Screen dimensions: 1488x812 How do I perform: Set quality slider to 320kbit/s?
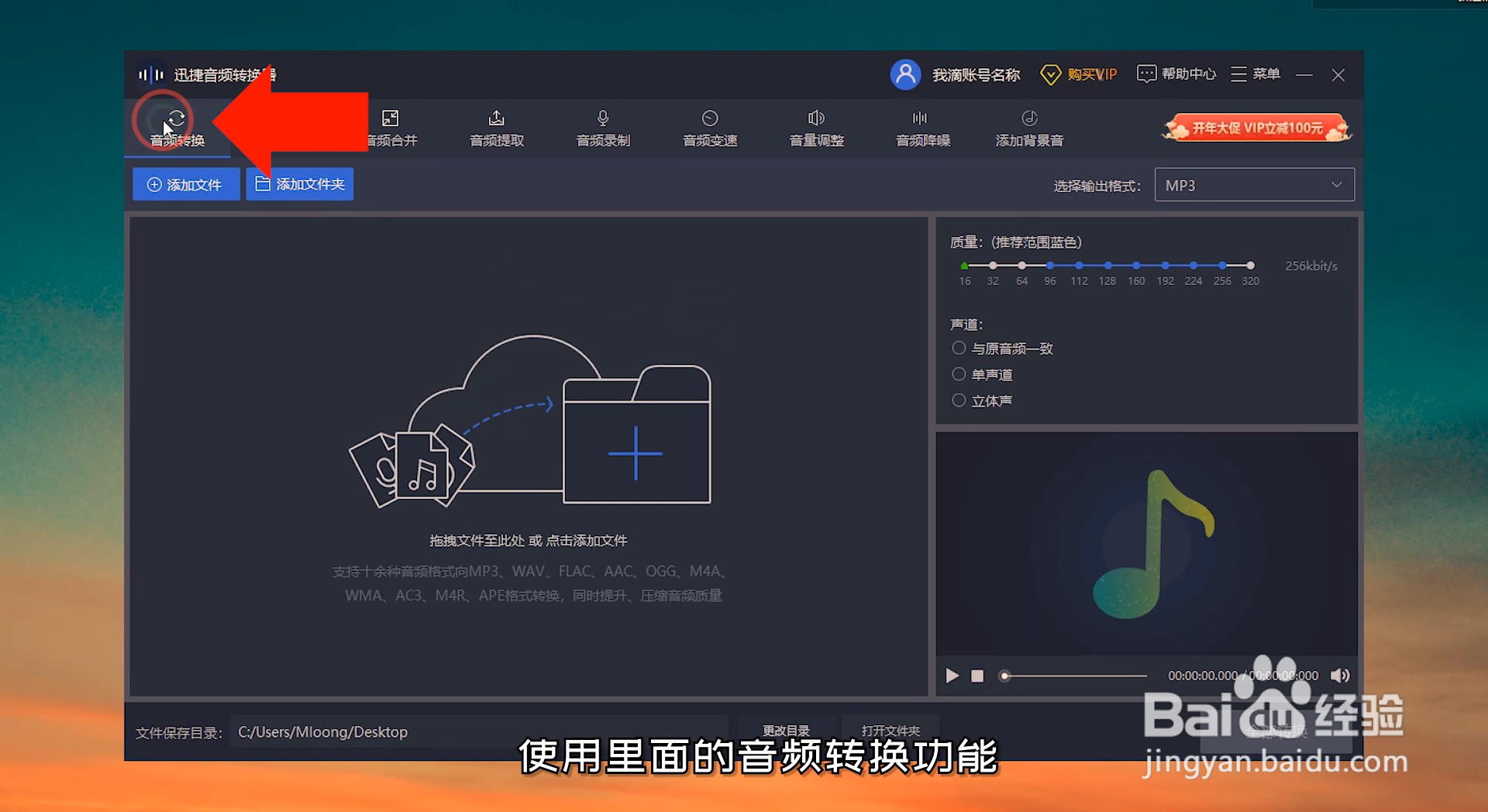pos(1250,265)
